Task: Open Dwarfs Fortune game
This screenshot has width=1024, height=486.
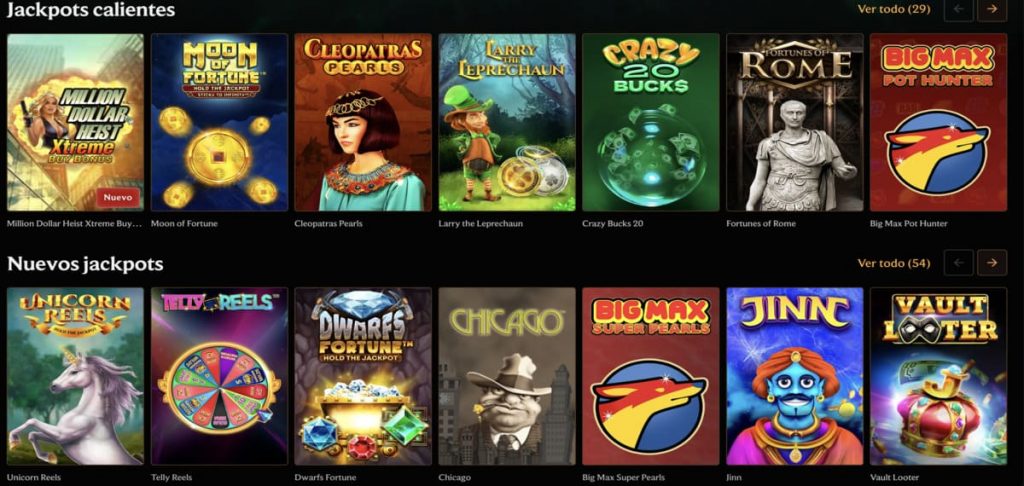Action: coord(363,376)
